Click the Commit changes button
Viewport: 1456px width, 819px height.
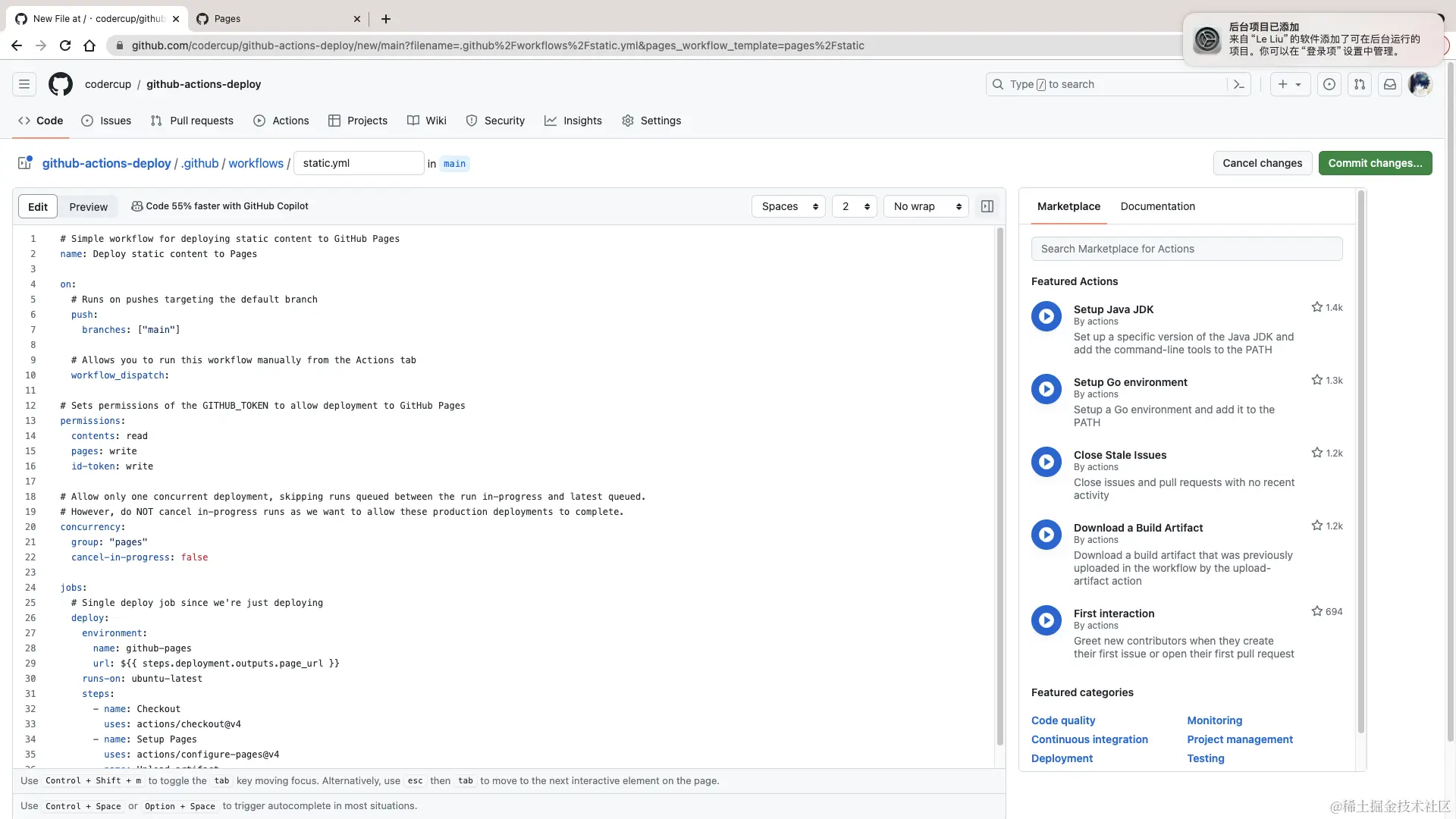click(x=1375, y=163)
